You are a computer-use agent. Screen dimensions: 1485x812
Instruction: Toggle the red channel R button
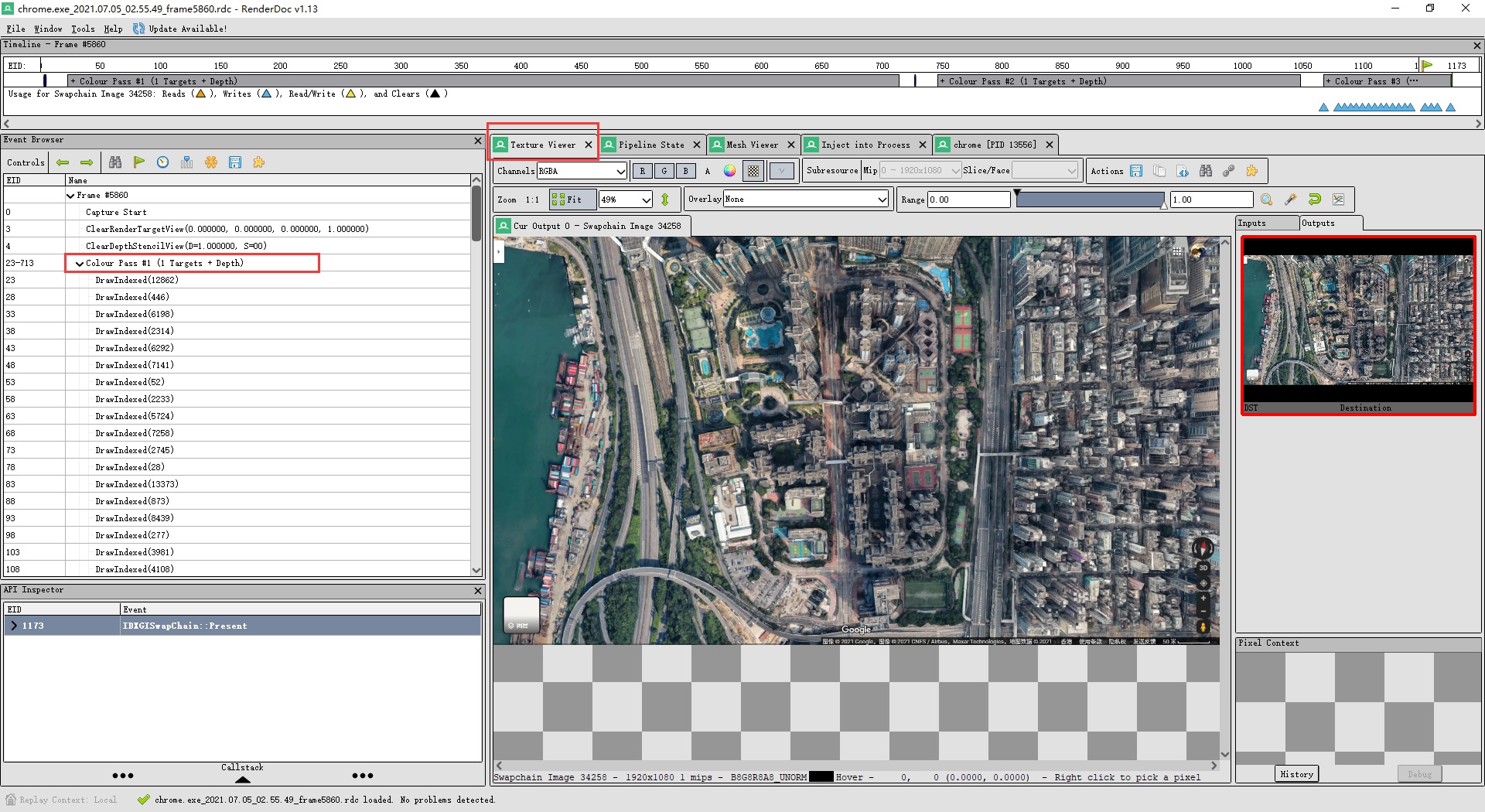[x=642, y=171]
